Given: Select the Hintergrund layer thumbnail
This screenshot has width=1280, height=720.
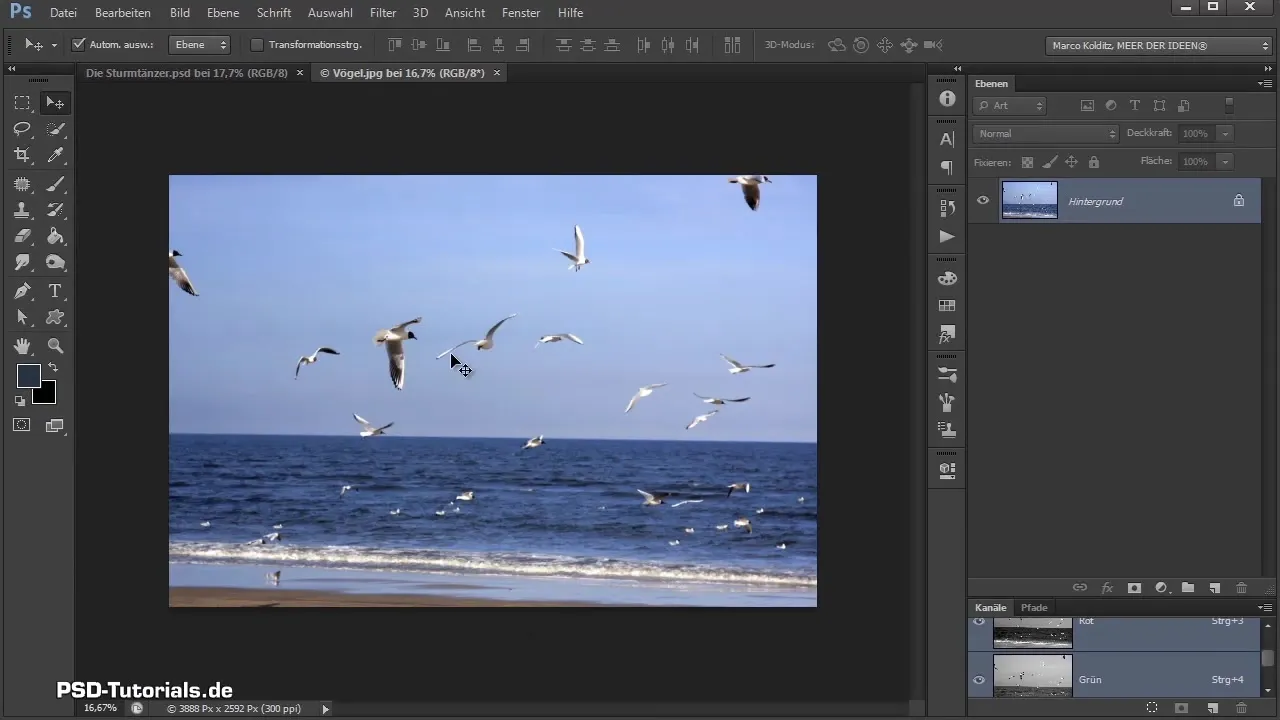Looking at the screenshot, I should click(x=1029, y=200).
